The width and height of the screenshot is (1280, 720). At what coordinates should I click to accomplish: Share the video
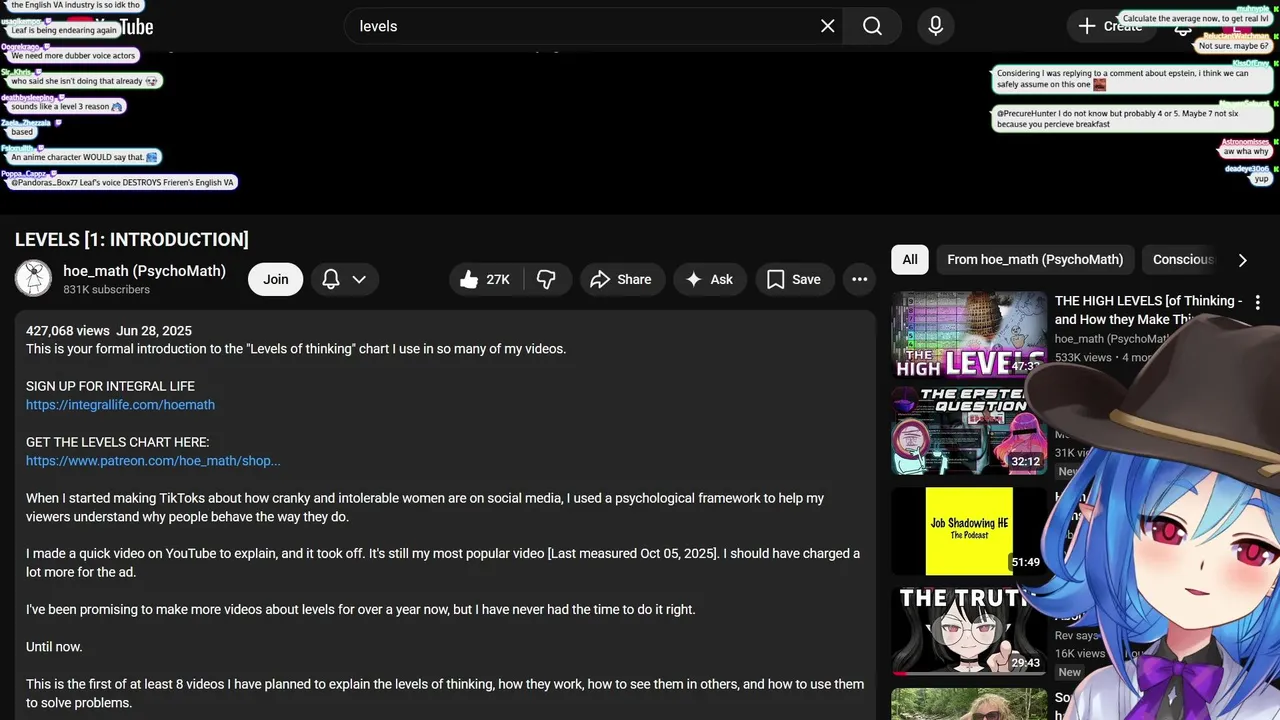[621, 280]
